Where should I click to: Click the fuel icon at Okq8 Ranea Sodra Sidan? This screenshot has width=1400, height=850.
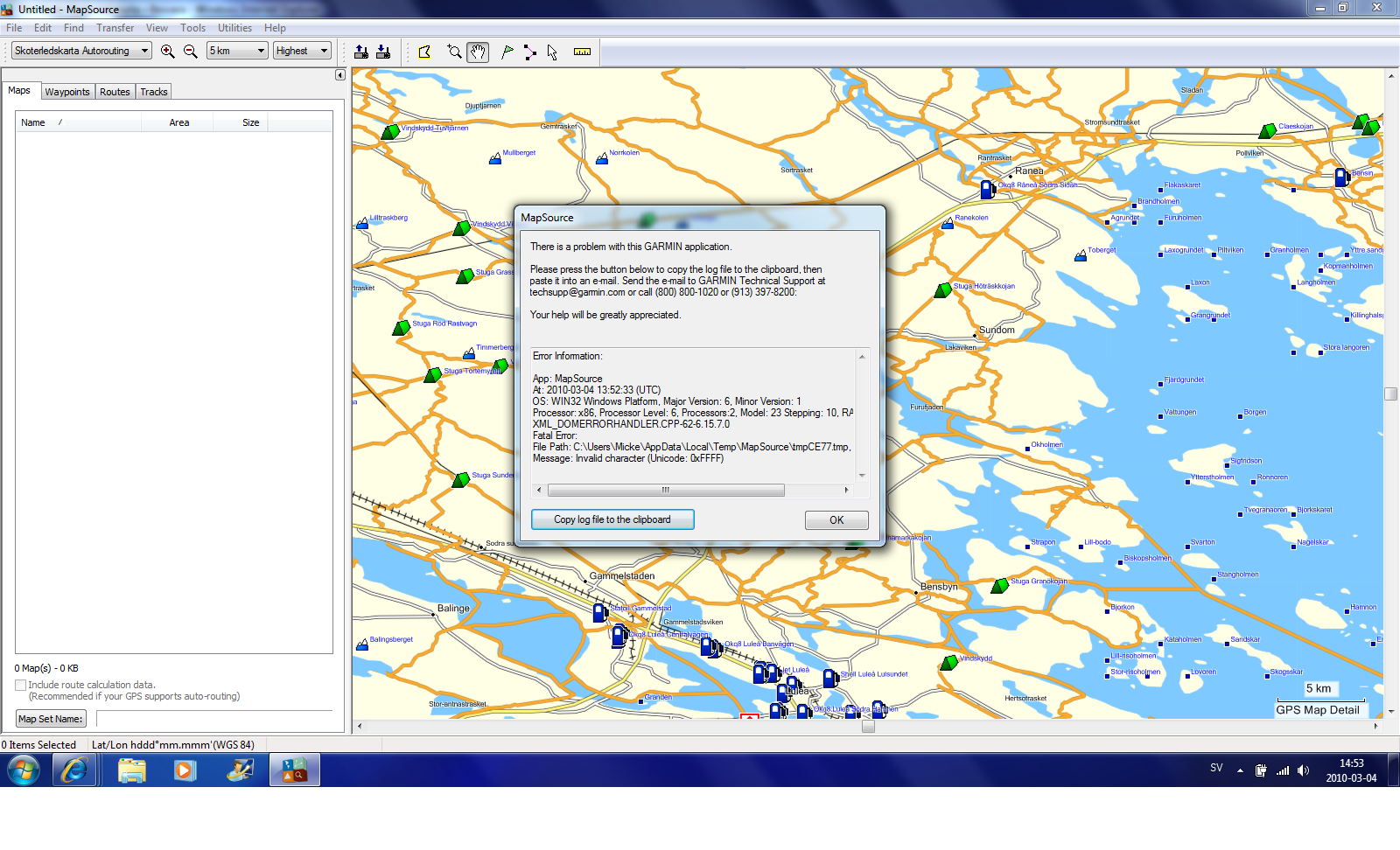point(988,188)
